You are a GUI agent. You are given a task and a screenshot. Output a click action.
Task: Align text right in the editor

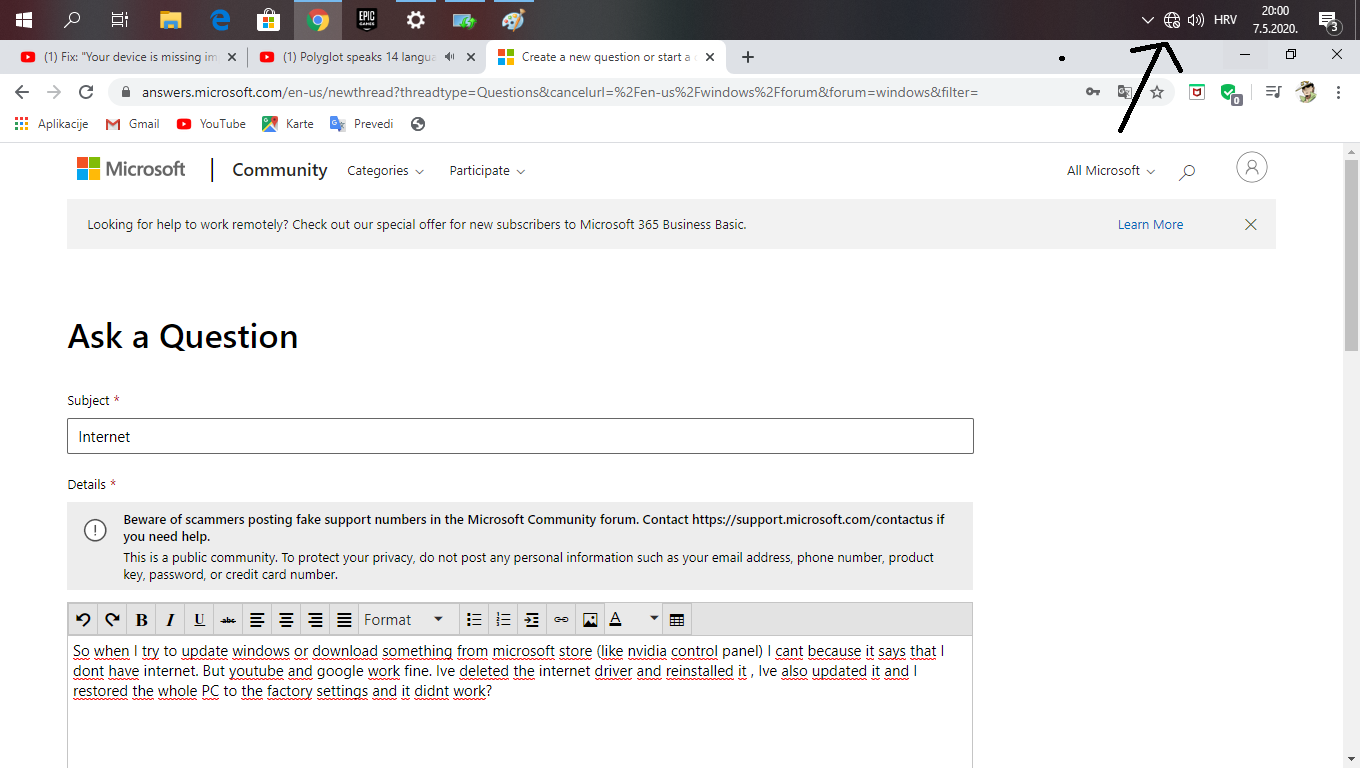(315, 620)
